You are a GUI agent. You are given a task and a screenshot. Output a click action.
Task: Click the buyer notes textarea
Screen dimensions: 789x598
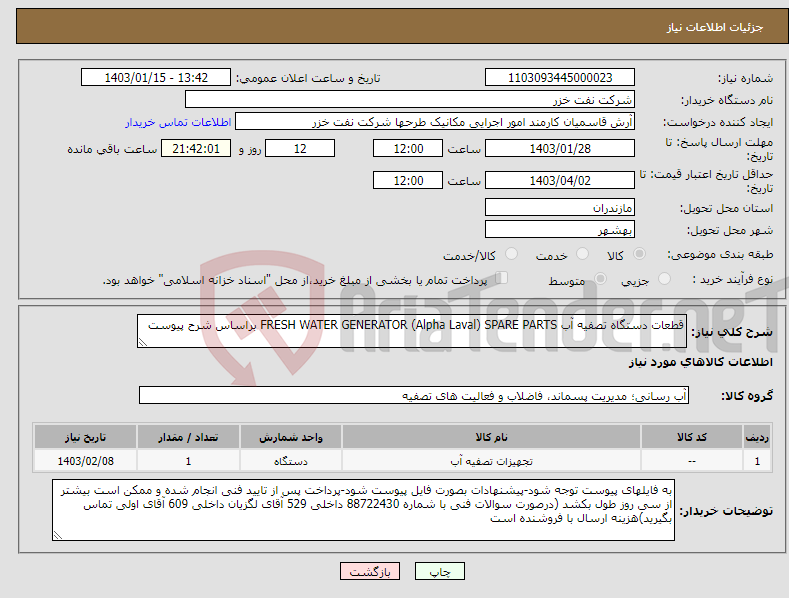pyautogui.click(x=363, y=510)
